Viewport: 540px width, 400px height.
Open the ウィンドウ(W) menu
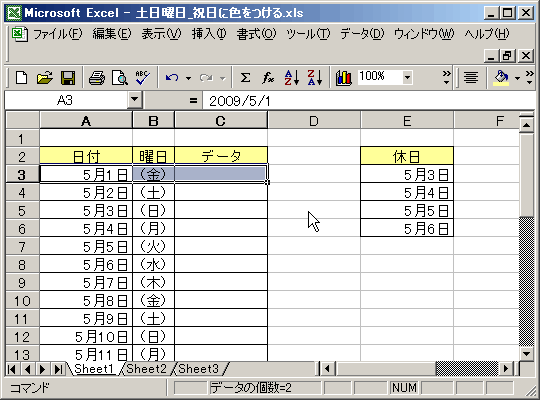424,34
